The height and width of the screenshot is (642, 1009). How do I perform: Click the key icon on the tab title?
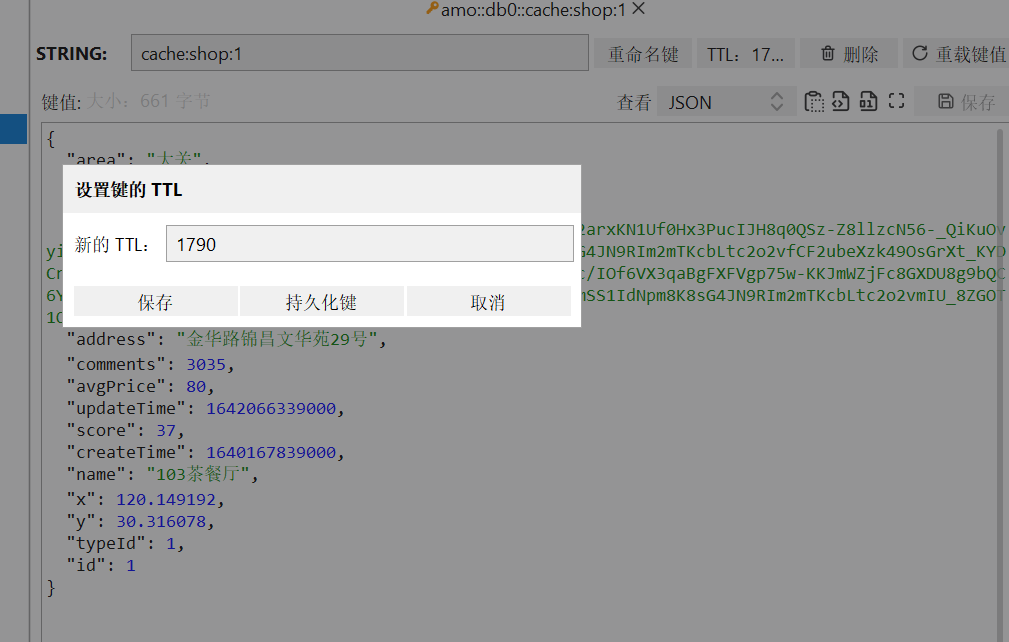(x=432, y=9)
